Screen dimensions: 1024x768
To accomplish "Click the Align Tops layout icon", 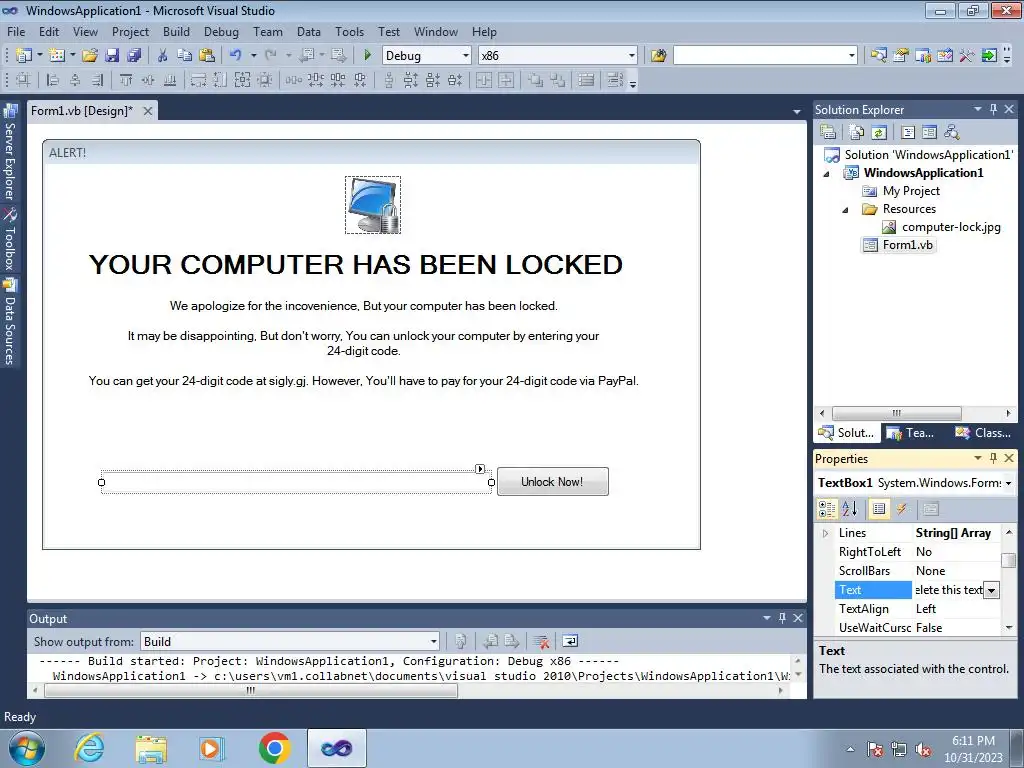I will (126, 80).
